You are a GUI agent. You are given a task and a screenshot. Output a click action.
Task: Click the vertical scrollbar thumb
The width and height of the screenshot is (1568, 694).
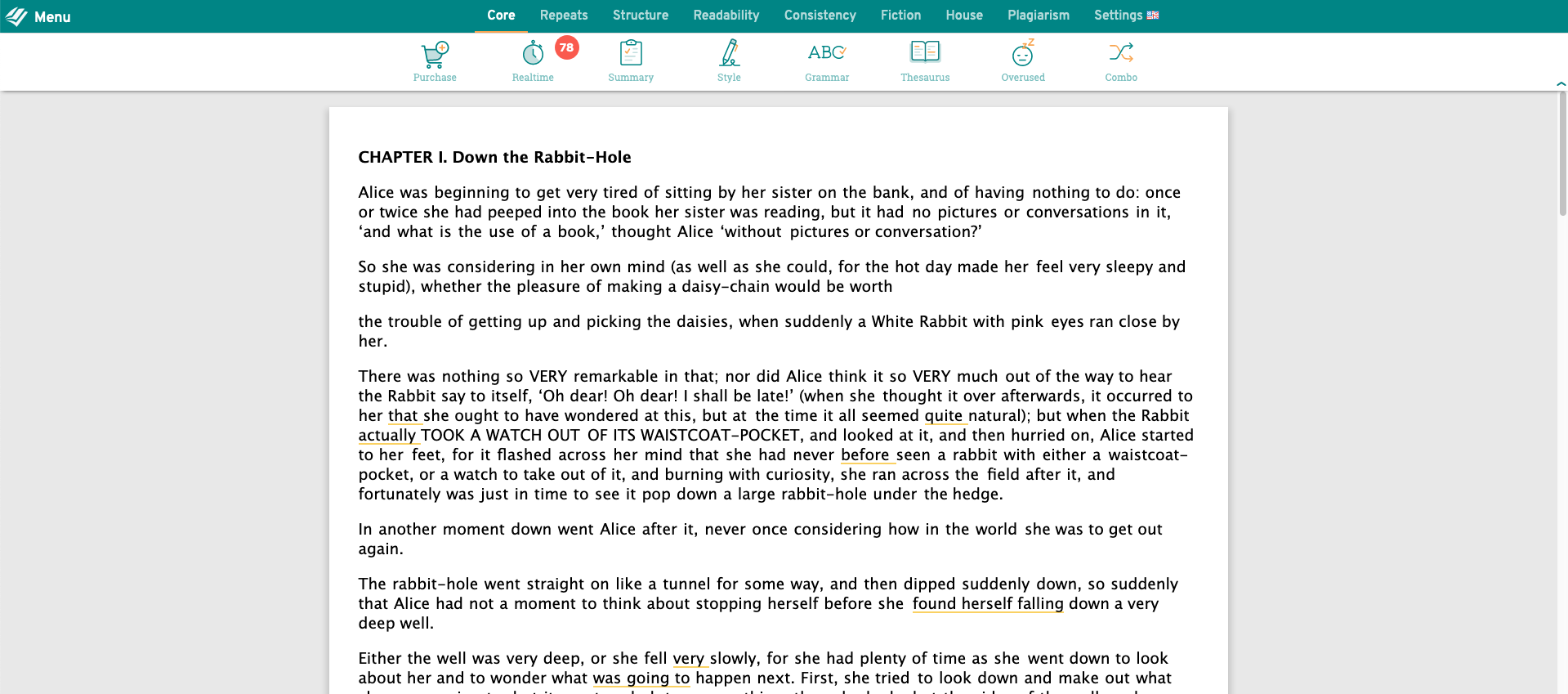point(1562,154)
